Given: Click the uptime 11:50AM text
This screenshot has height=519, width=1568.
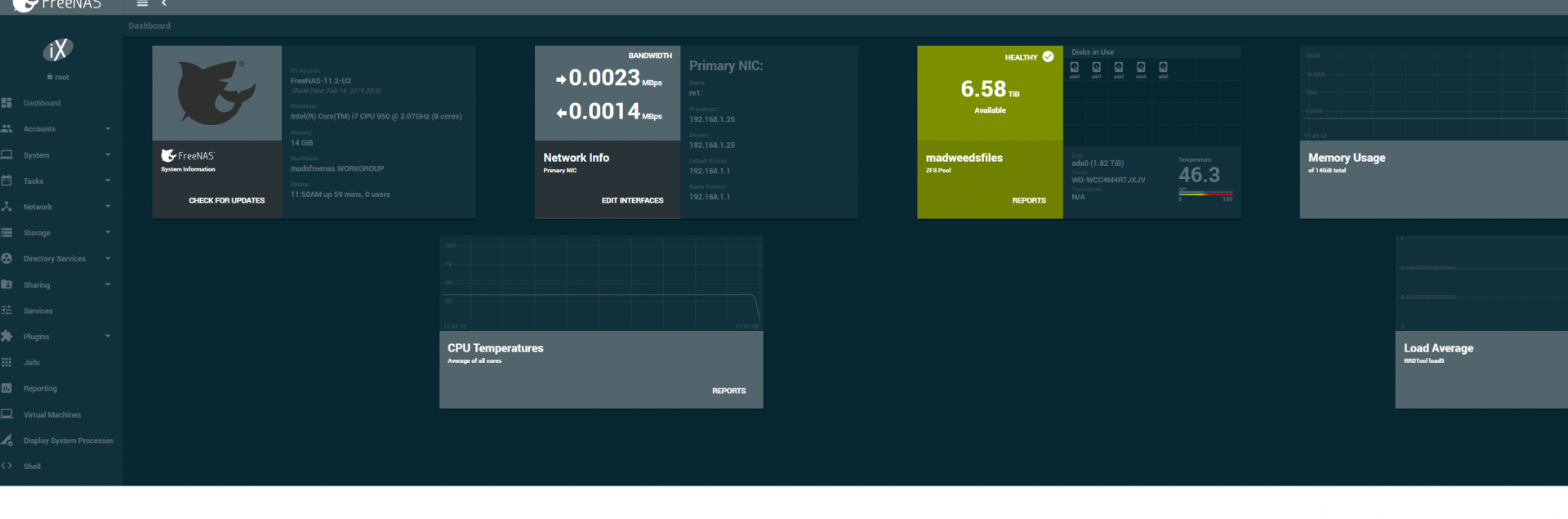Looking at the screenshot, I should (x=341, y=195).
